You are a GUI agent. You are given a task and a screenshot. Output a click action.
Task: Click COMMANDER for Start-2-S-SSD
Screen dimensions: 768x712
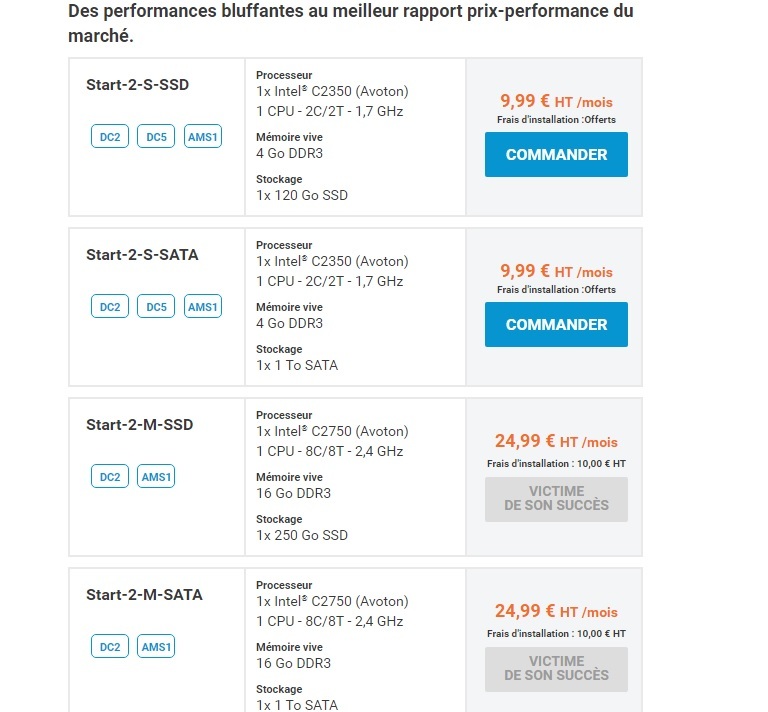556,155
